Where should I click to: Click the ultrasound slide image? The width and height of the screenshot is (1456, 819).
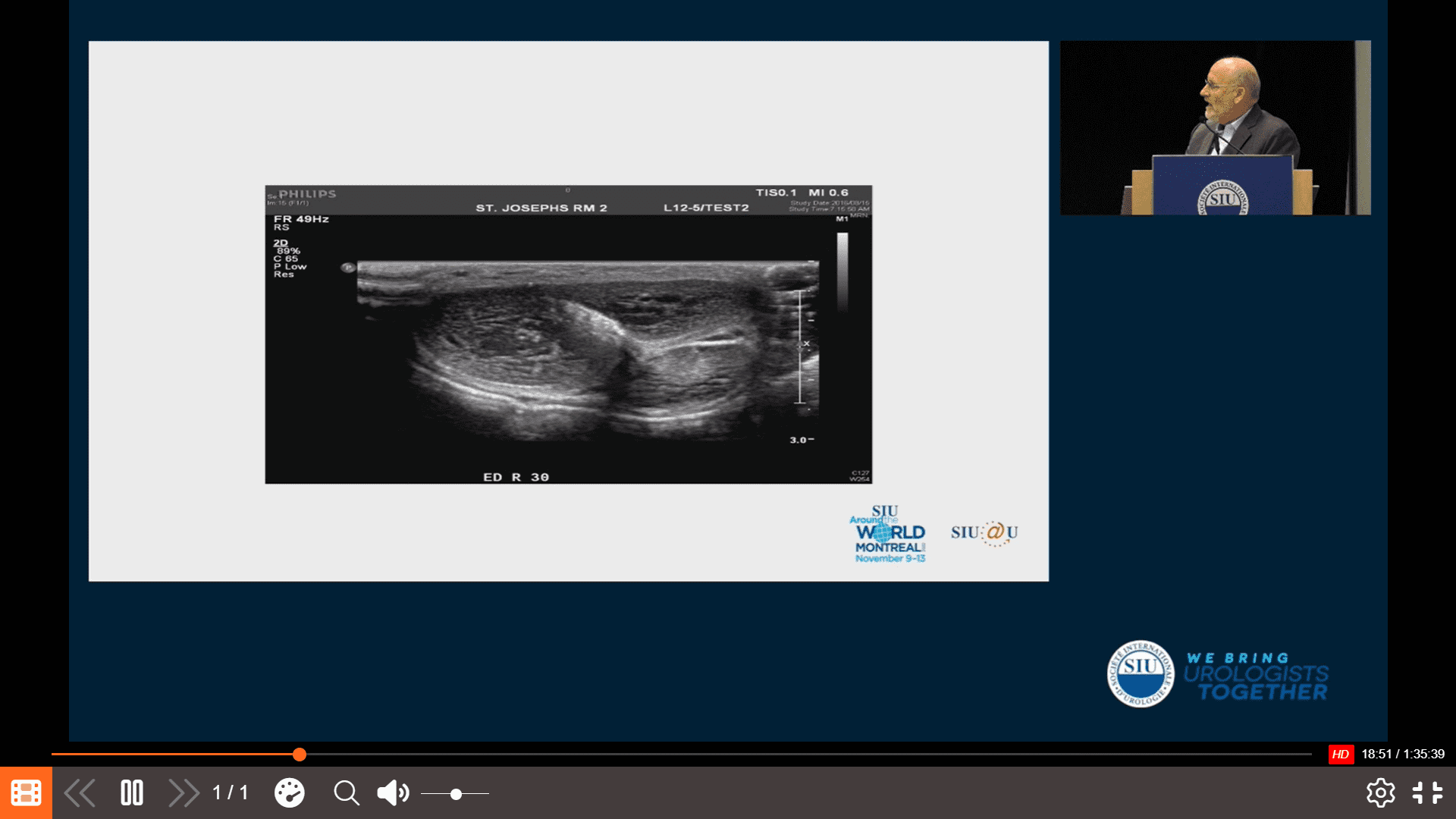(x=568, y=334)
